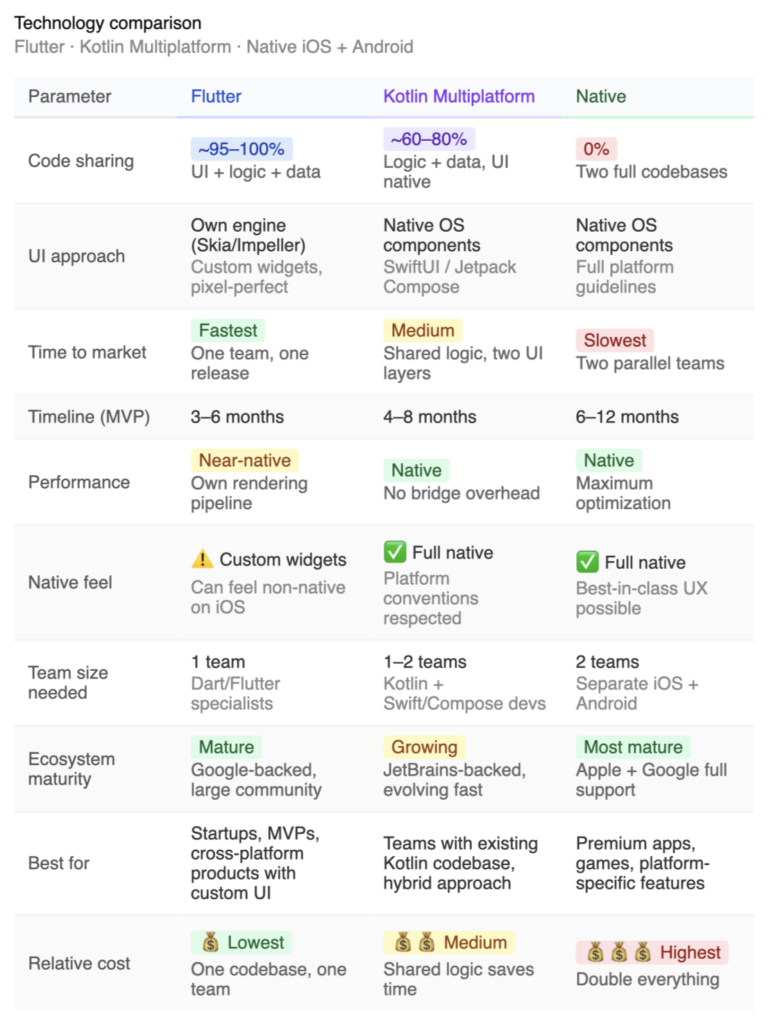Click the blue ~95–100% code sharing badge
This screenshot has height=1024, width=769.
(x=241, y=149)
